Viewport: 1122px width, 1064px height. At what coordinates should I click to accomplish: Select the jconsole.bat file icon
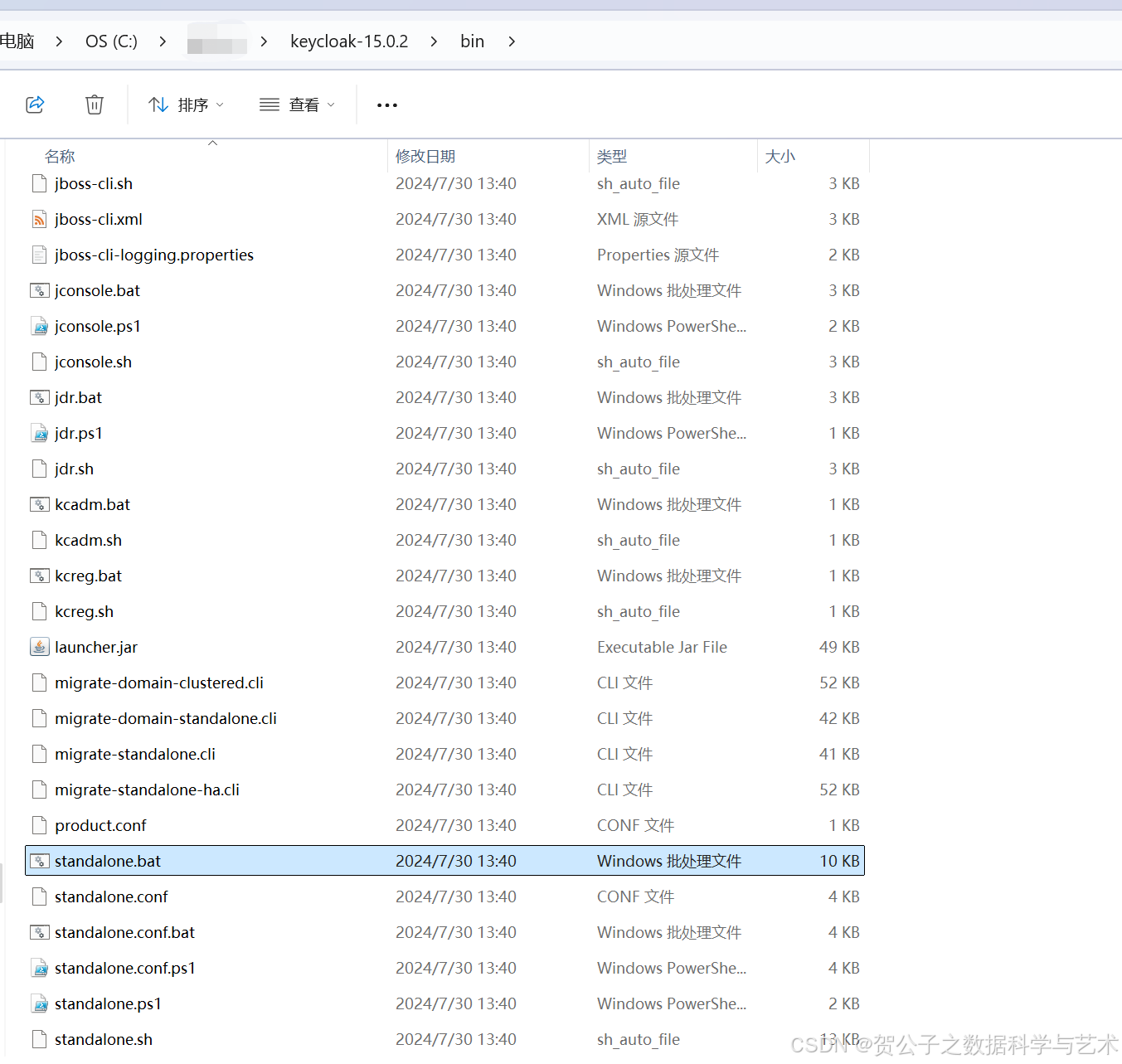[x=39, y=290]
